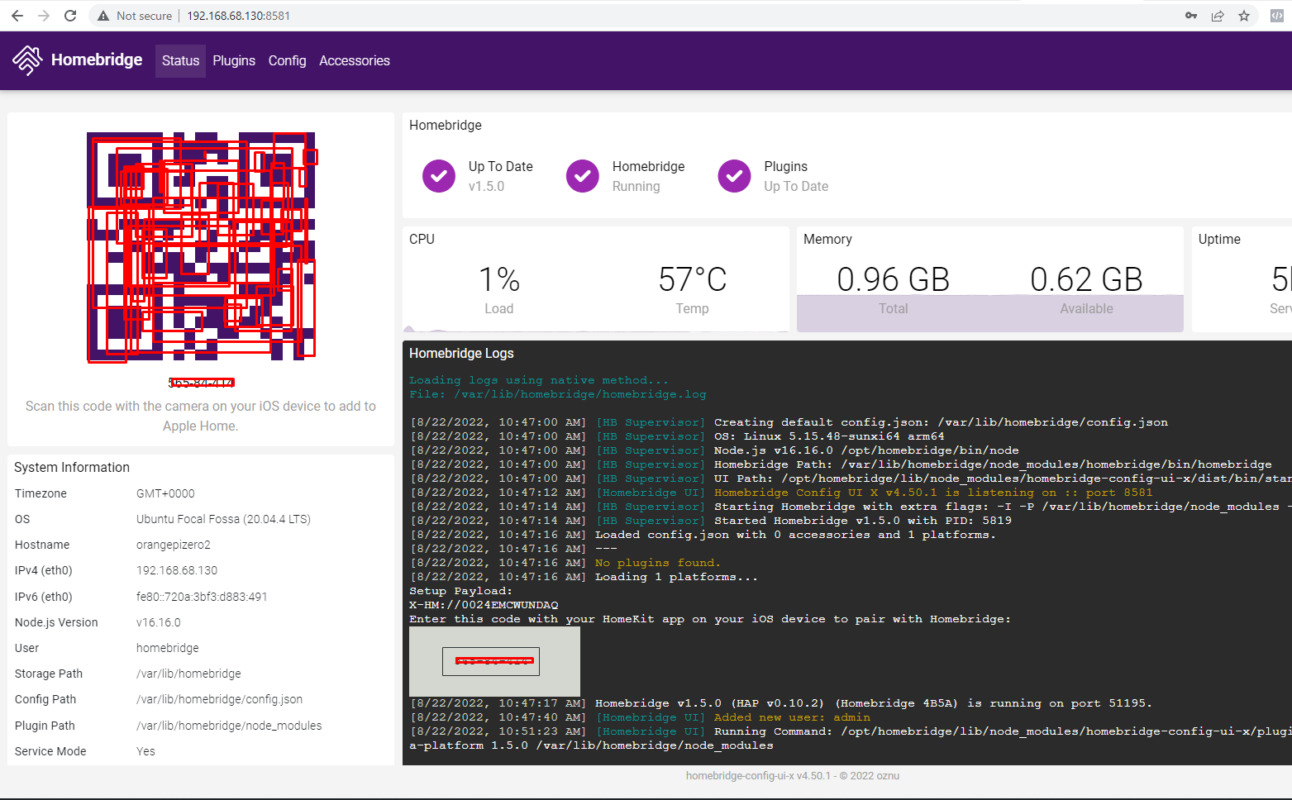Click the browser forward arrow
The height and width of the screenshot is (800, 1292).
coord(43,16)
